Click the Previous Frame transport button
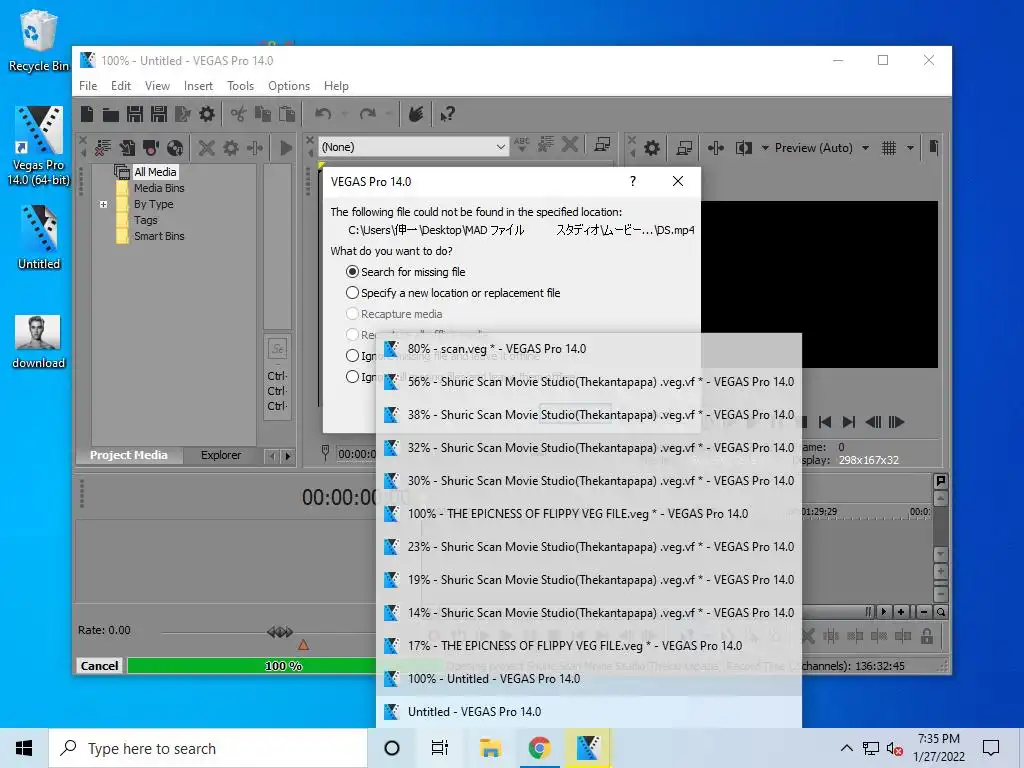The image size is (1024, 768). (x=873, y=423)
